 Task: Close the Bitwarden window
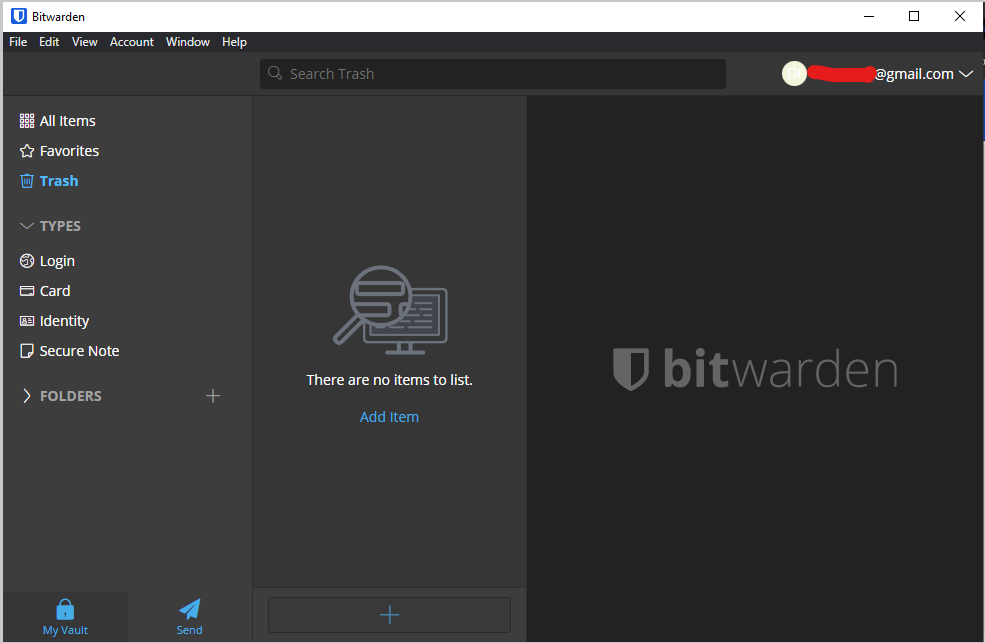coord(959,16)
